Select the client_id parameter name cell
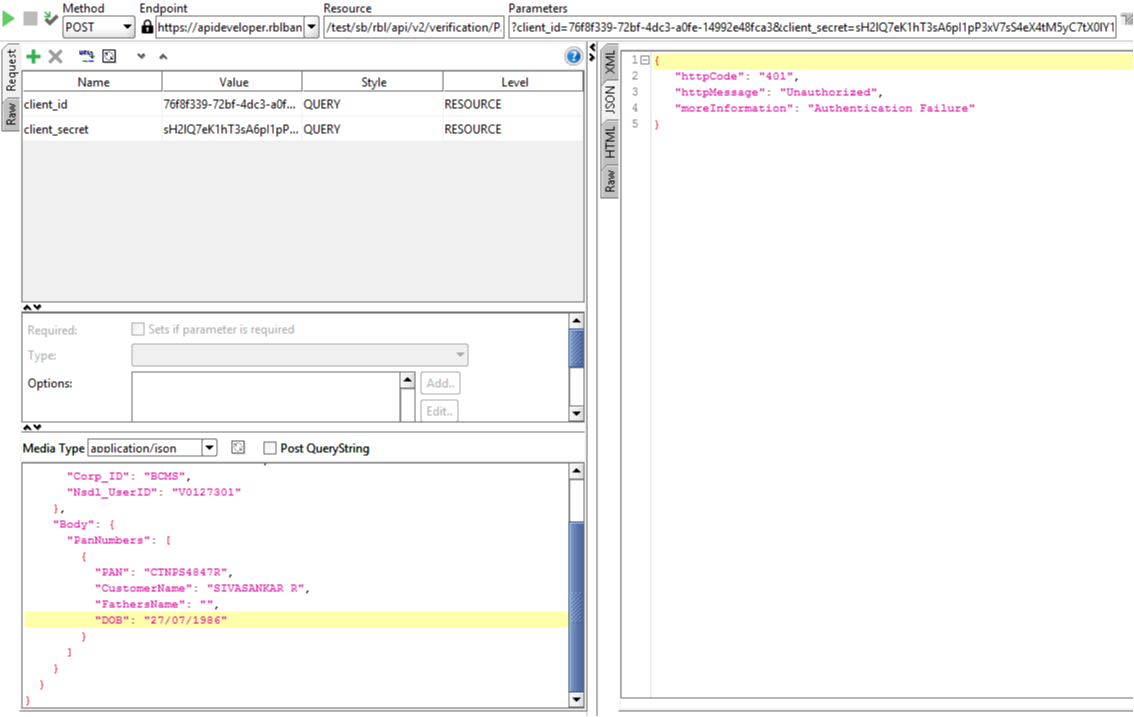This screenshot has width=1134, height=717. point(93,104)
